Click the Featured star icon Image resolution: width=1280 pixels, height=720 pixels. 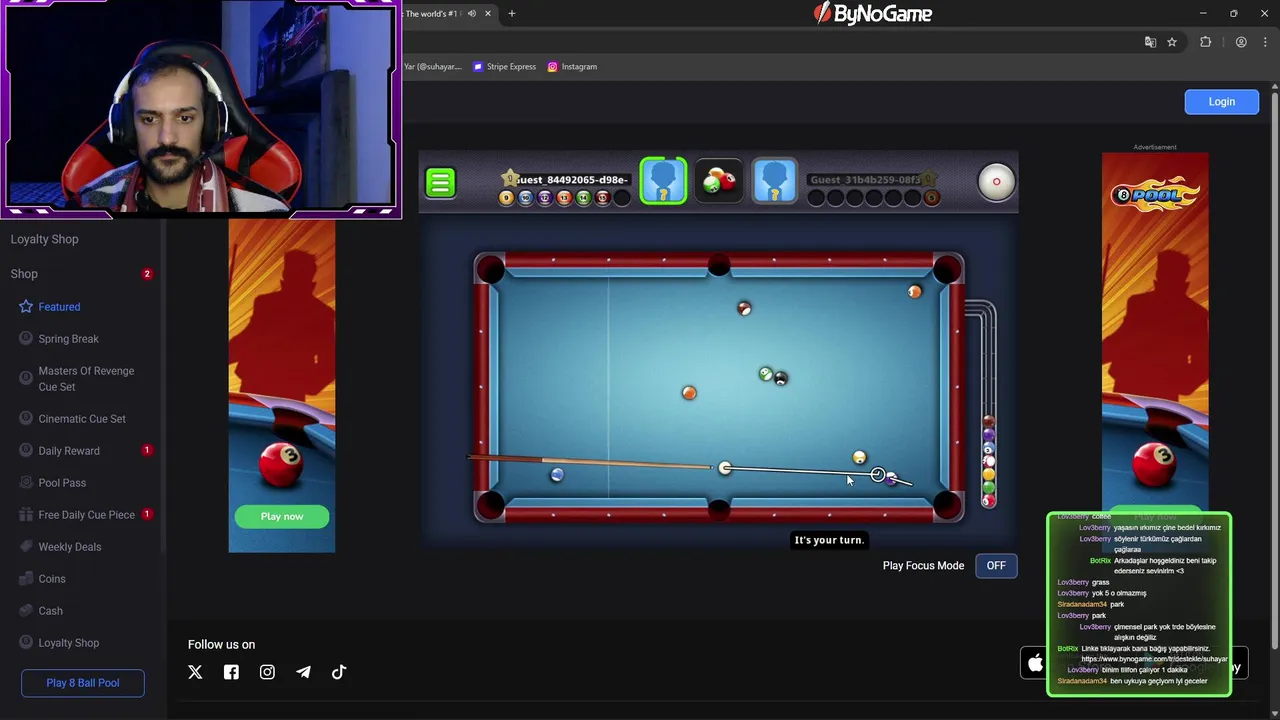point(26,307)
